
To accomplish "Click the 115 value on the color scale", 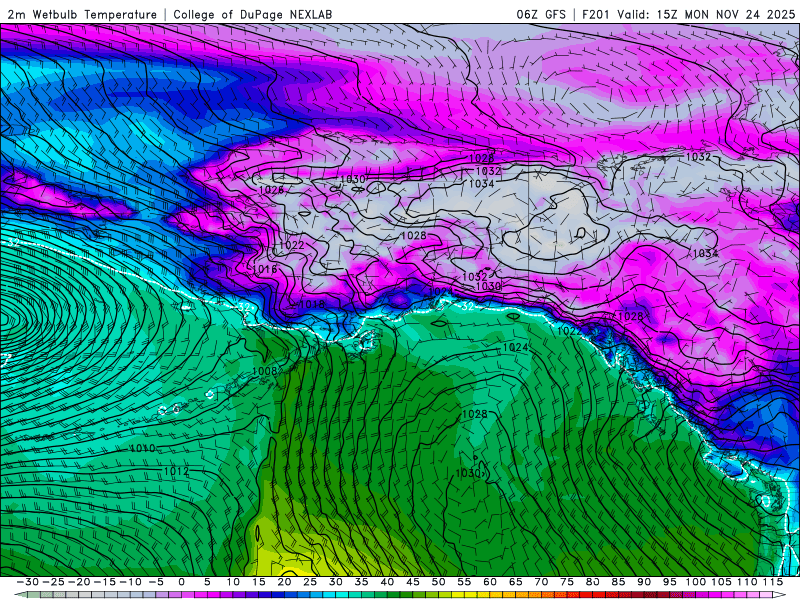I will (773, 582).
